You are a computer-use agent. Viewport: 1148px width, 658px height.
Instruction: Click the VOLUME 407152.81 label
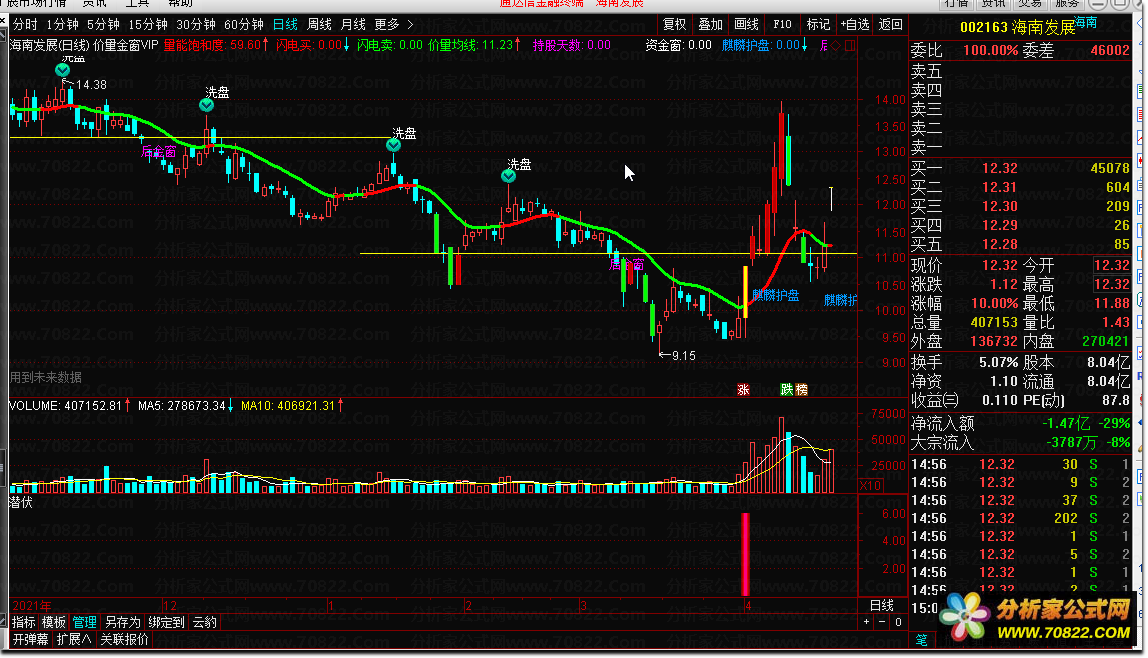70,405
